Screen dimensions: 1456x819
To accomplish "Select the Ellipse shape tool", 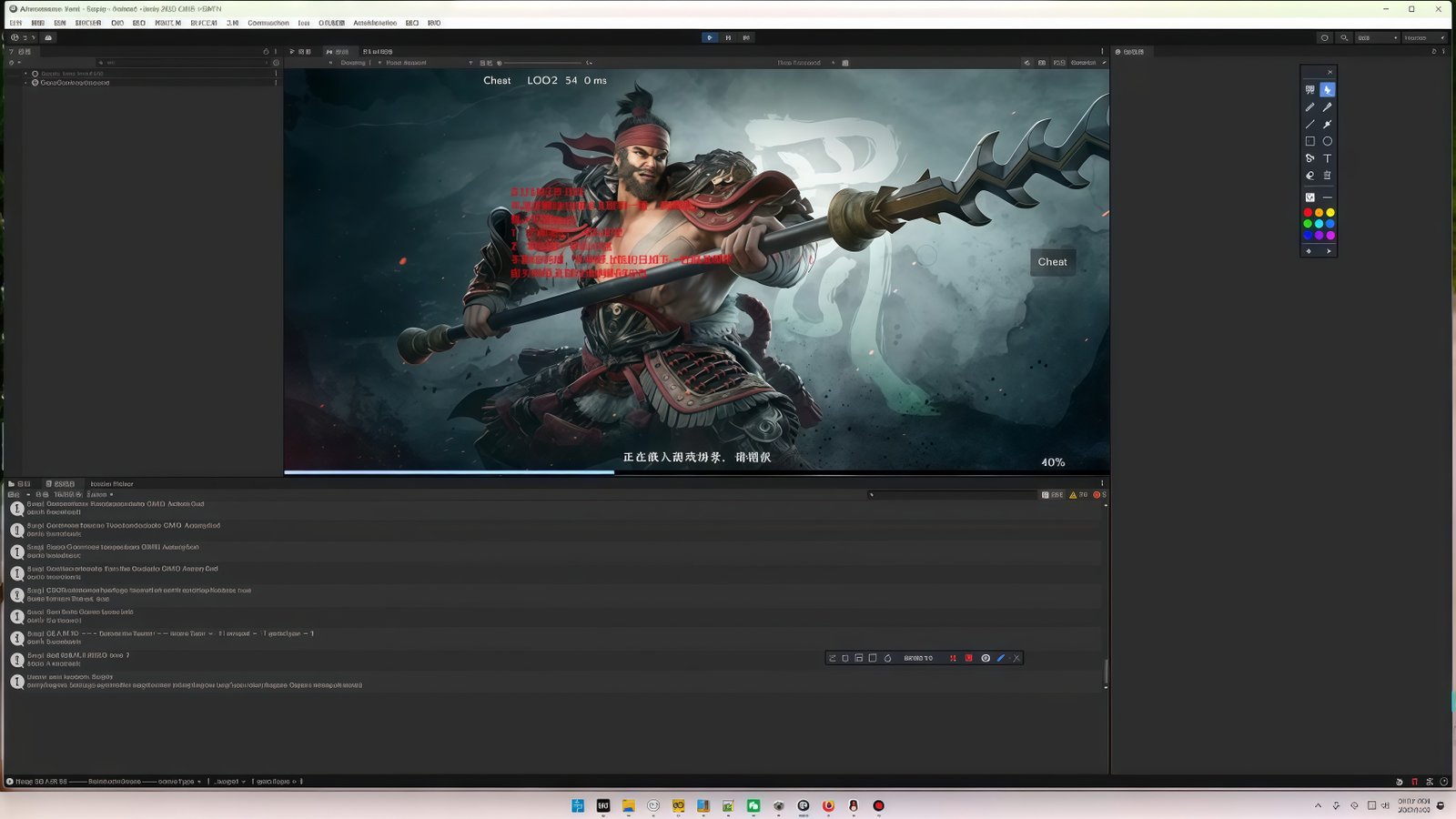I will coord(1327,141).
